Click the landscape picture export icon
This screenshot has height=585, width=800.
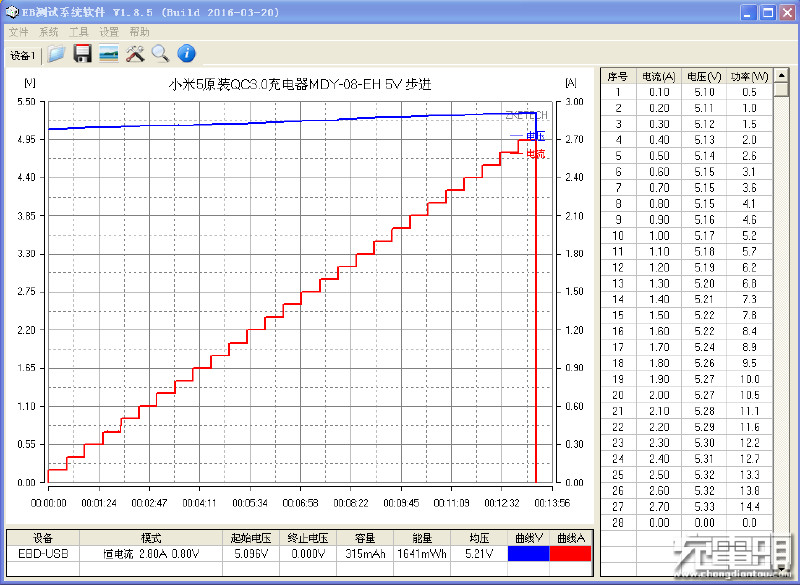(109, 53)
